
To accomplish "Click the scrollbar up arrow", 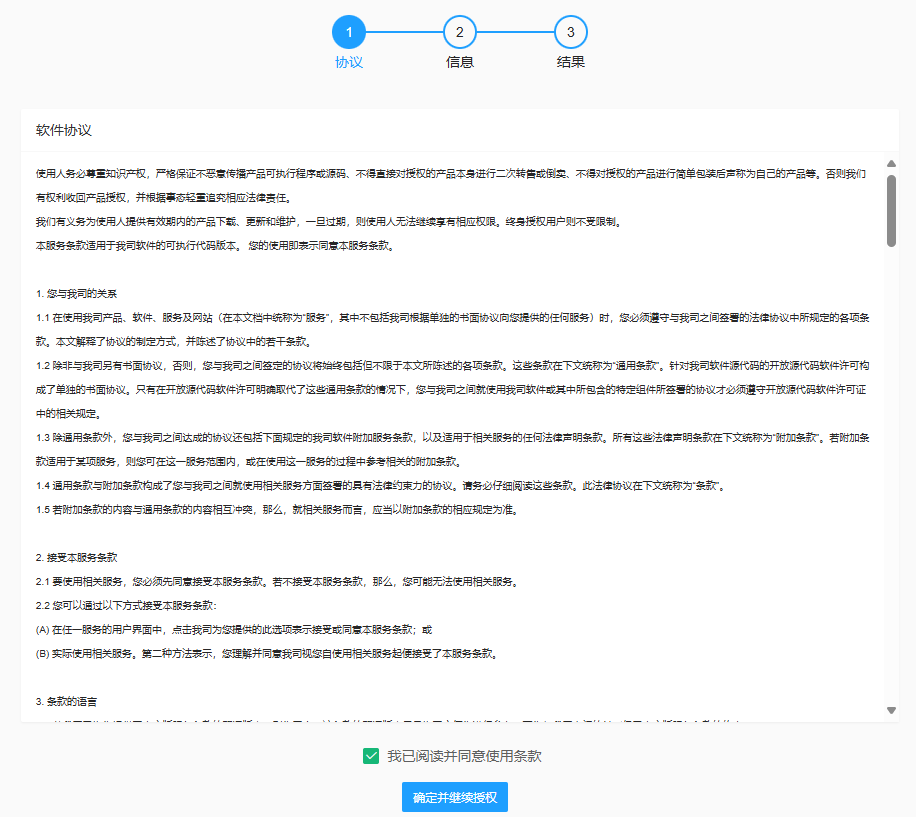I will point(891,163).
